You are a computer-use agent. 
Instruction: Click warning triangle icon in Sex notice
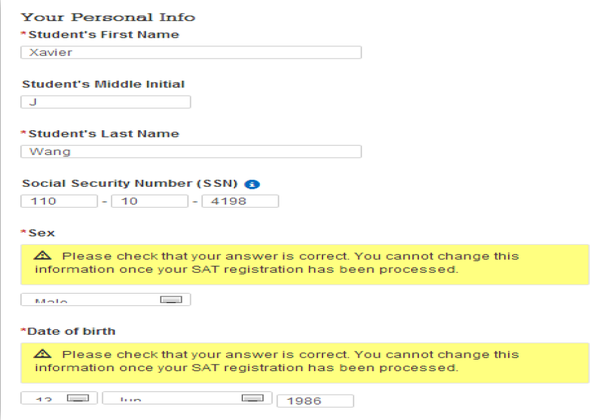coord(42,256)
